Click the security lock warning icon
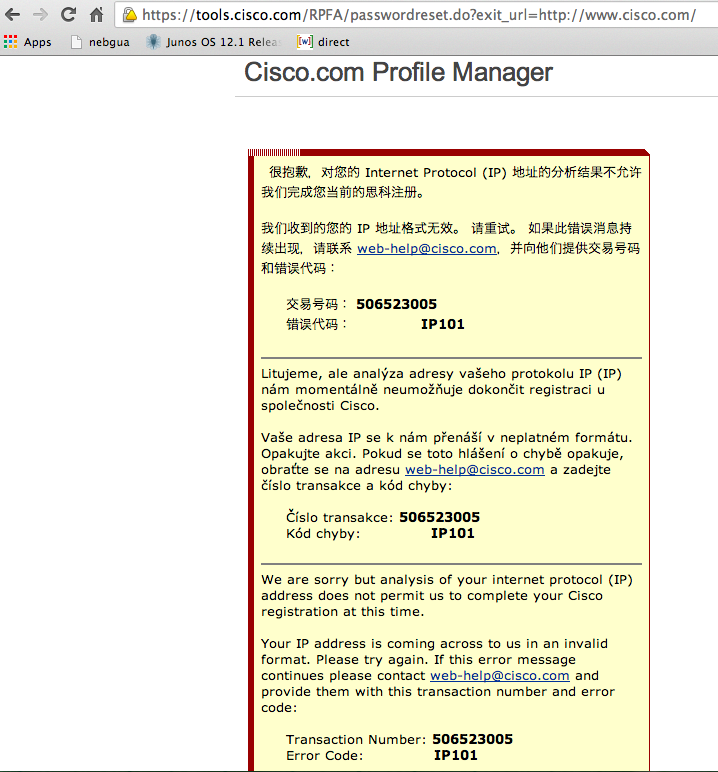The height and width of the screenshot is (772, 718). (130, 15)
